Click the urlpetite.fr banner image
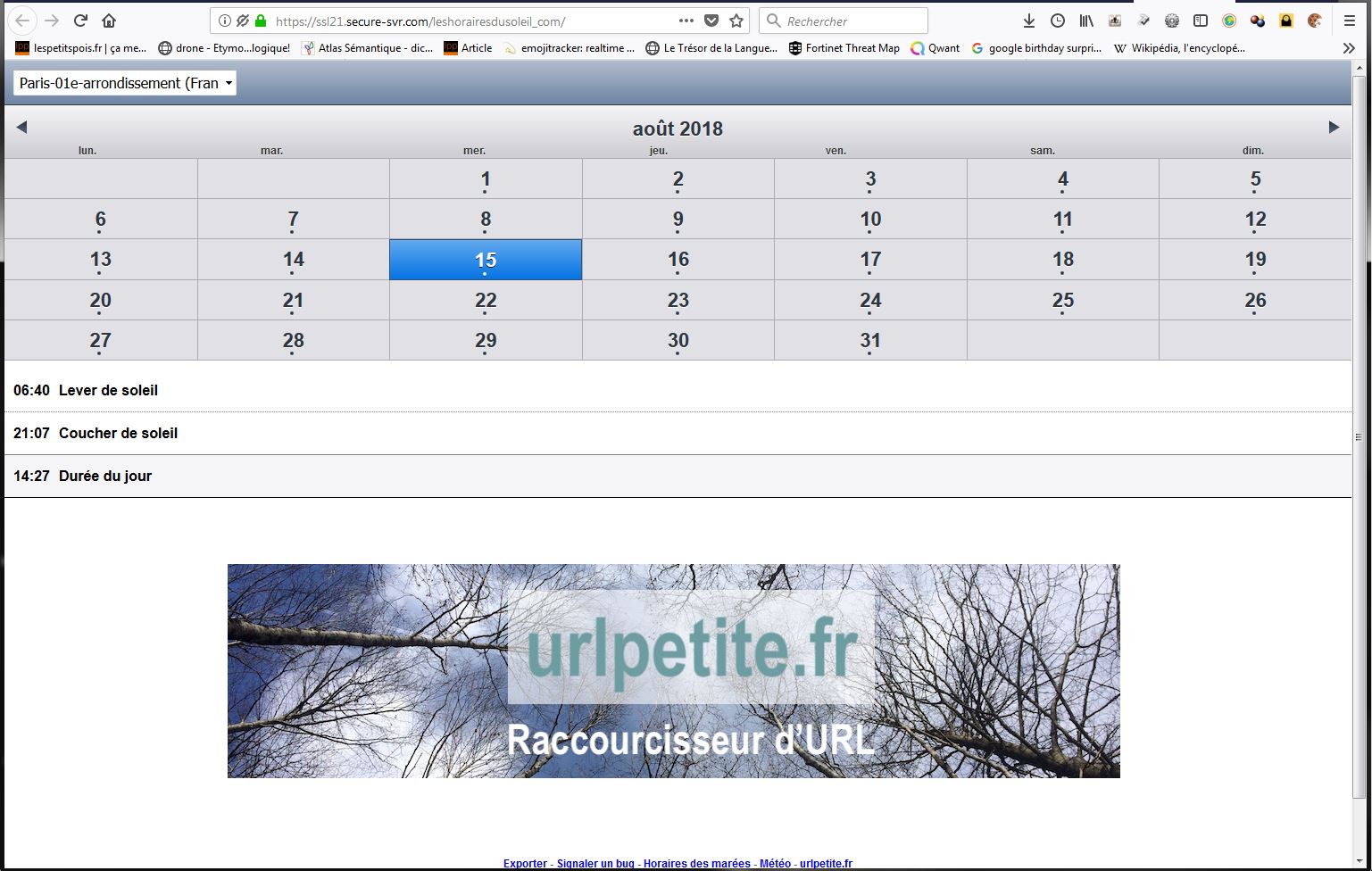Image resolution: width=1372 pixels, height=871 pixels. 673,670
